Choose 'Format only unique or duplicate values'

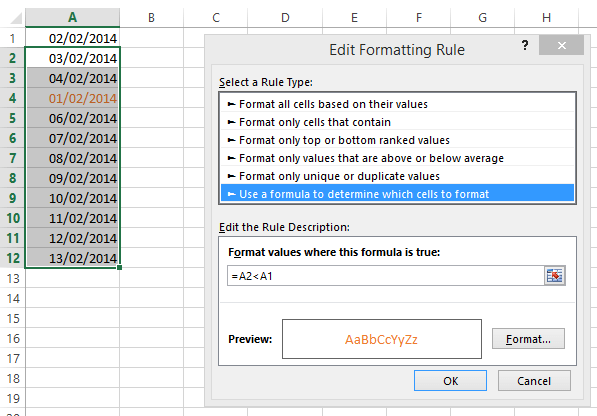(397, 176)
